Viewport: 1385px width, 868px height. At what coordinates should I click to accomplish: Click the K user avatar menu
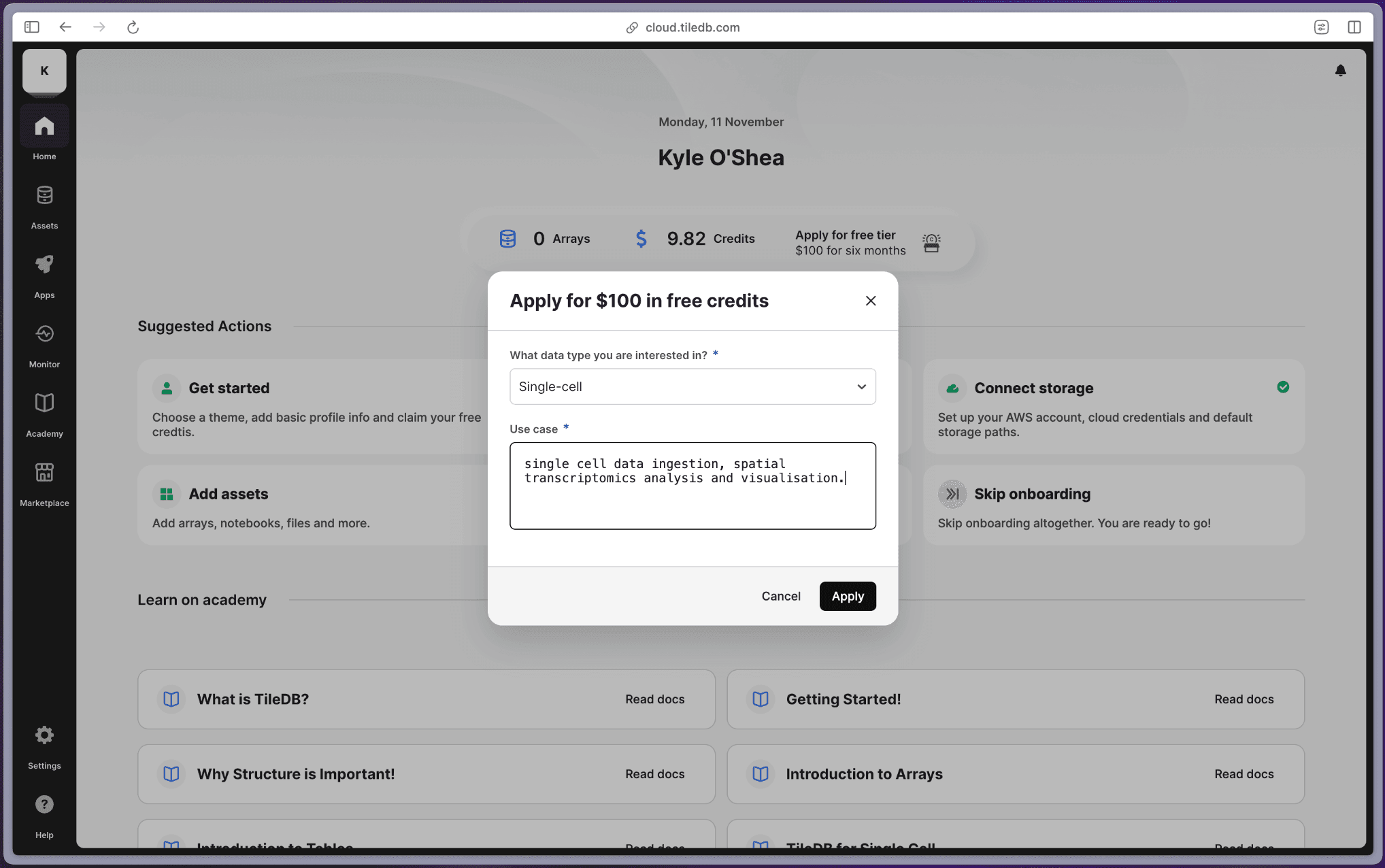click(x=44, y=71)
